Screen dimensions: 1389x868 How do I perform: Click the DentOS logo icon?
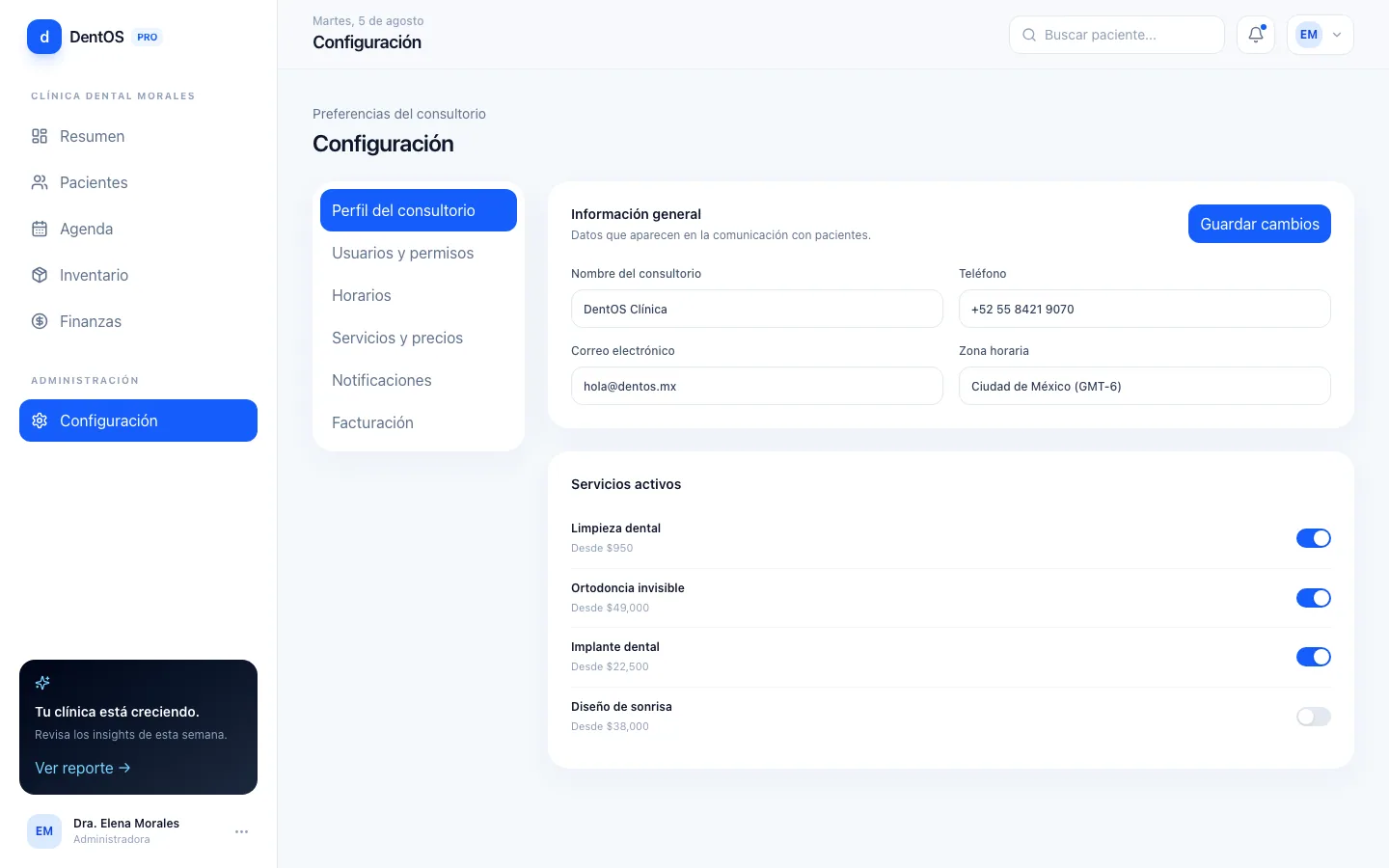point(44,37)
